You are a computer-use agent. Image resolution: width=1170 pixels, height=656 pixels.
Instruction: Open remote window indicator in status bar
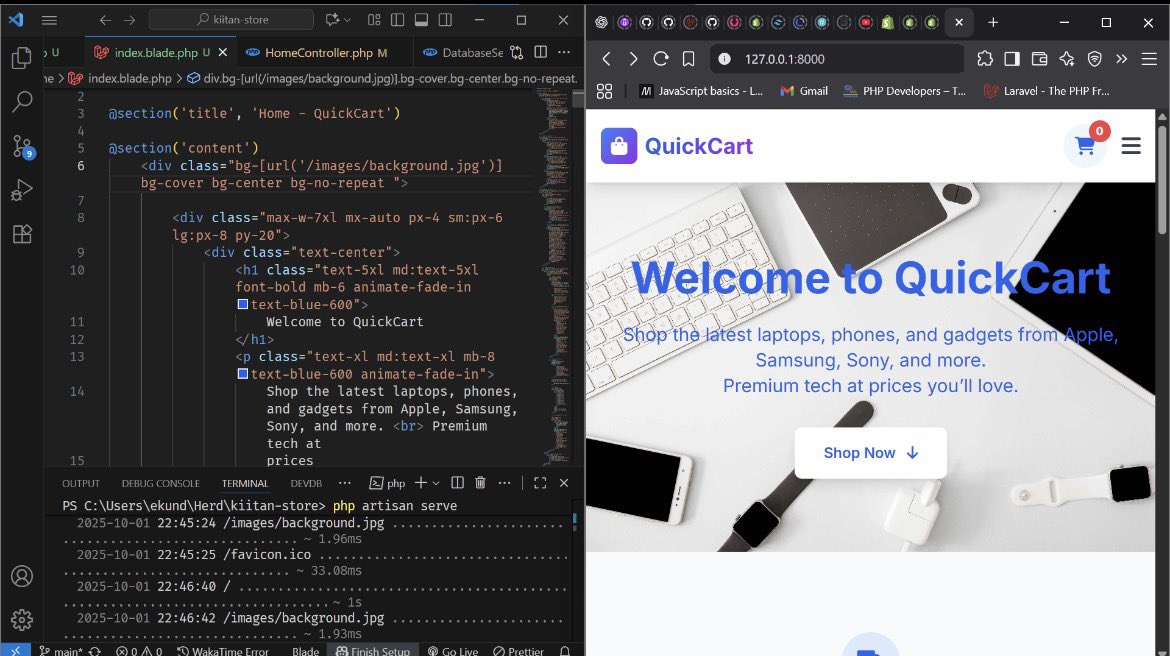[15, 650]
